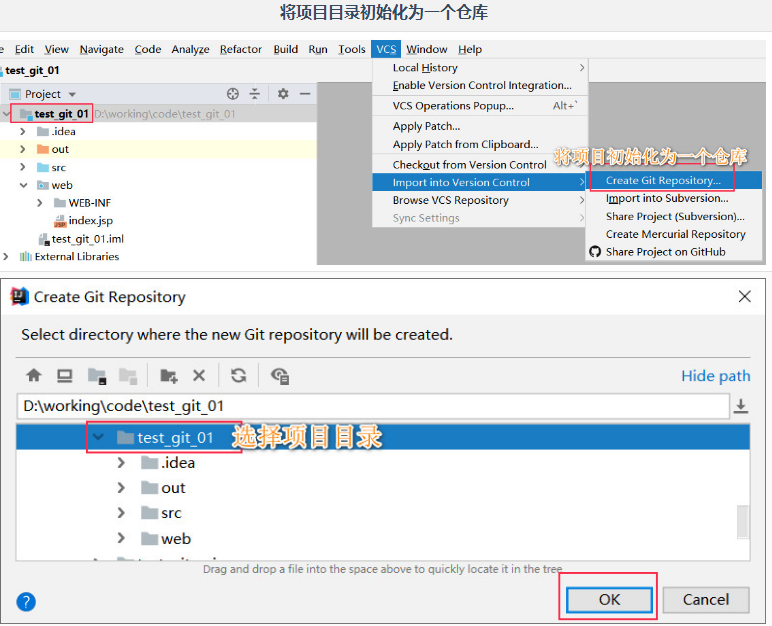Open Browse VCS Repository submenu
This screenshot has height=626, width=772.
click(480, 200)
